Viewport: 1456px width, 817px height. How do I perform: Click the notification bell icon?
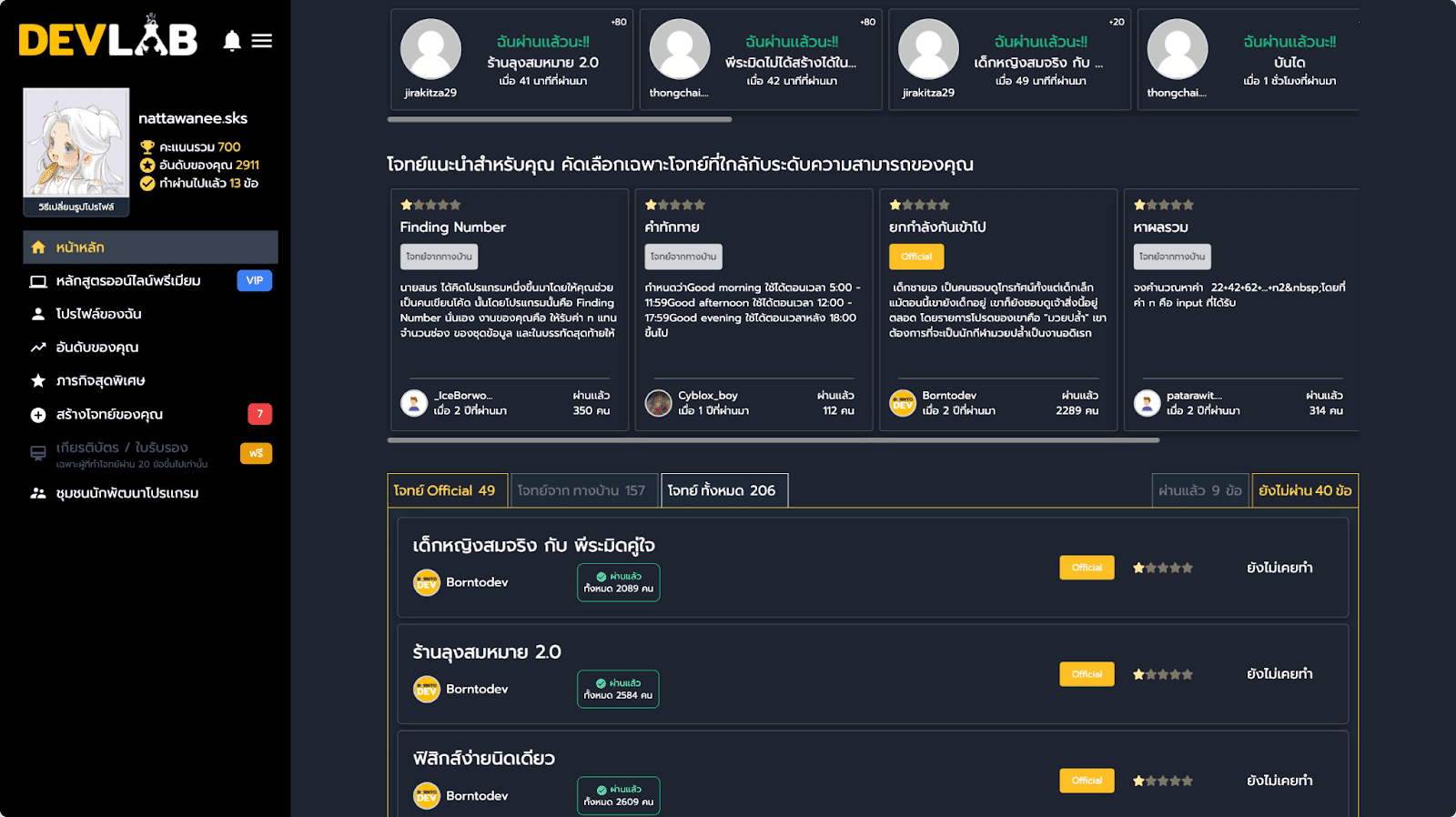click(x=232, y=41)
